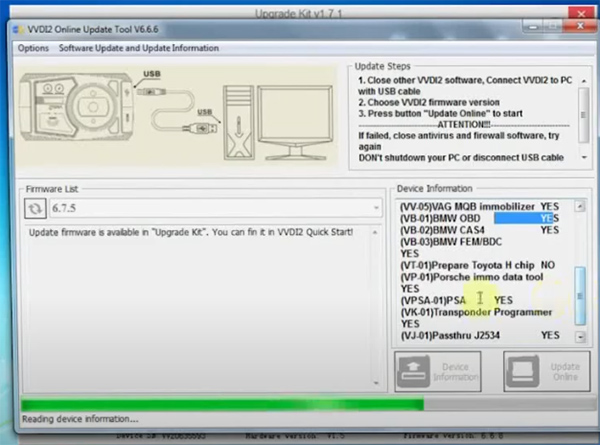The image size is (600, 445).
Task: Close the Upgrade Kit v1.7.1 window behind
Action: pos(581,14)
